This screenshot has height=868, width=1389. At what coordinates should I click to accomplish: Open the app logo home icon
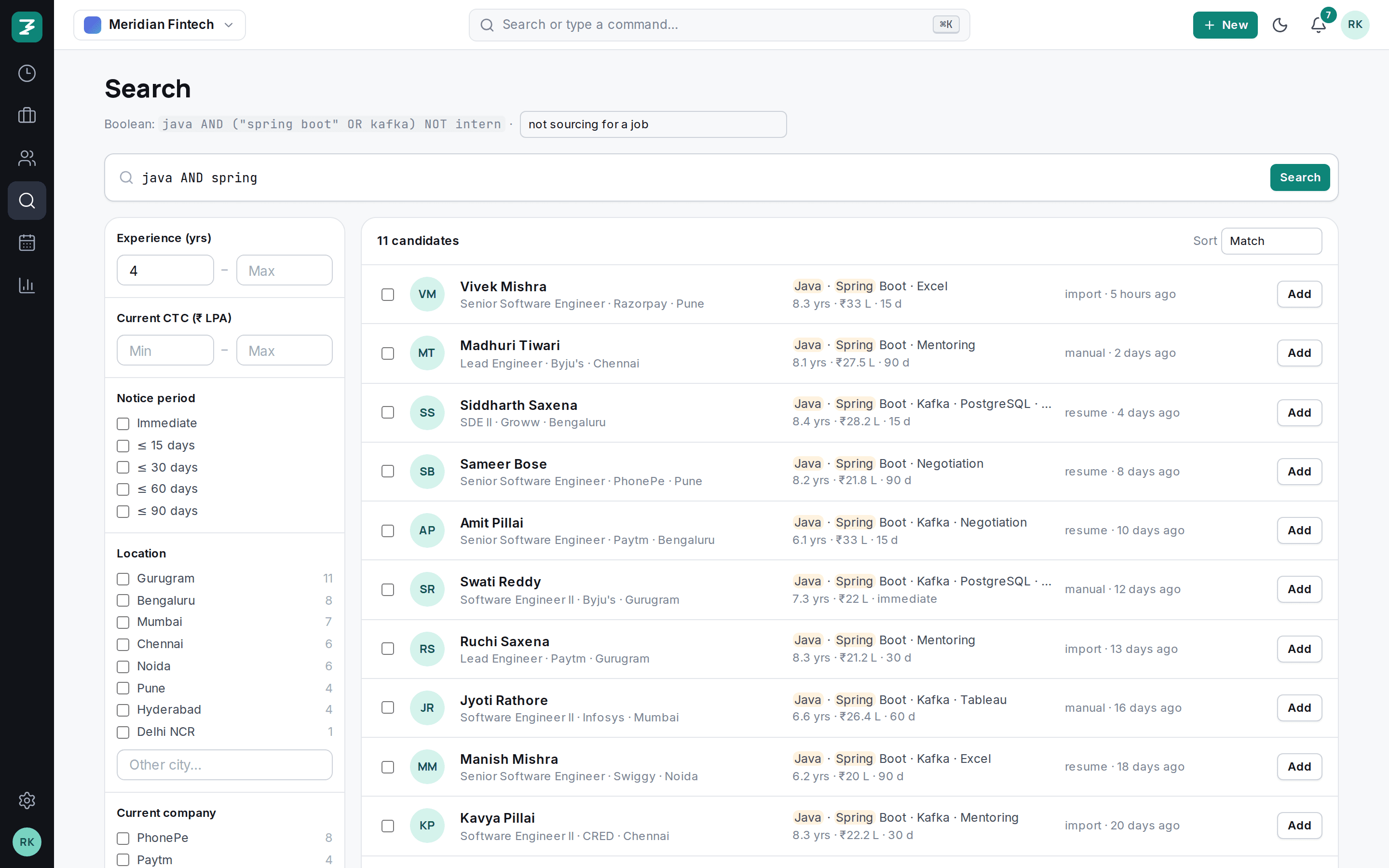click(x=27, y=27)
